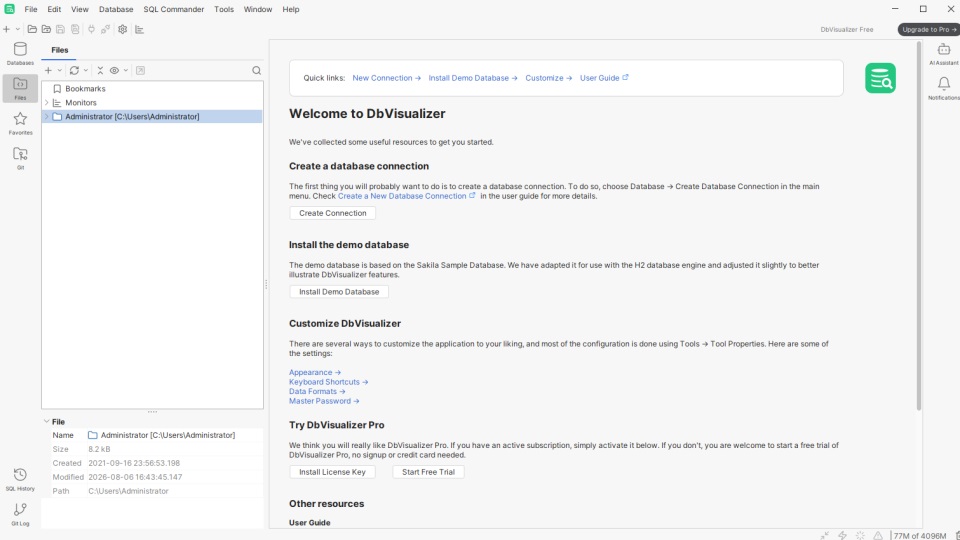Click the welcome page vertical scrollbar
The image size is (960, 540).
918,225
